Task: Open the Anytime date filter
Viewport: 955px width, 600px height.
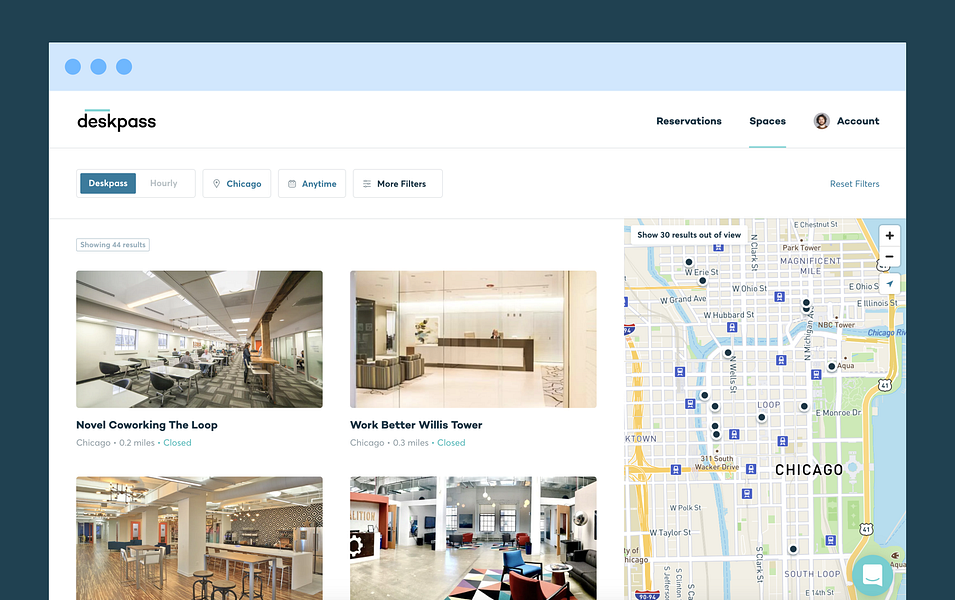Action: pyautogui.click(x=312, y=183)
